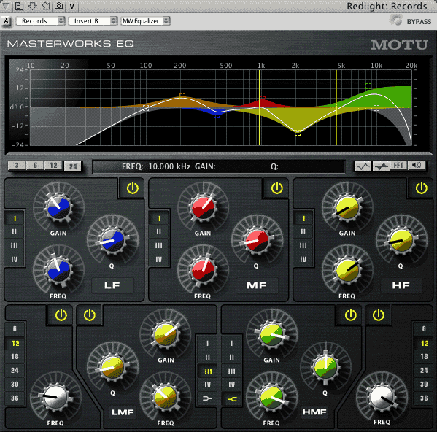The height and width of the screenshot is (432, 437).
Task: Toggle LF band power button
Action: (133, 188)
